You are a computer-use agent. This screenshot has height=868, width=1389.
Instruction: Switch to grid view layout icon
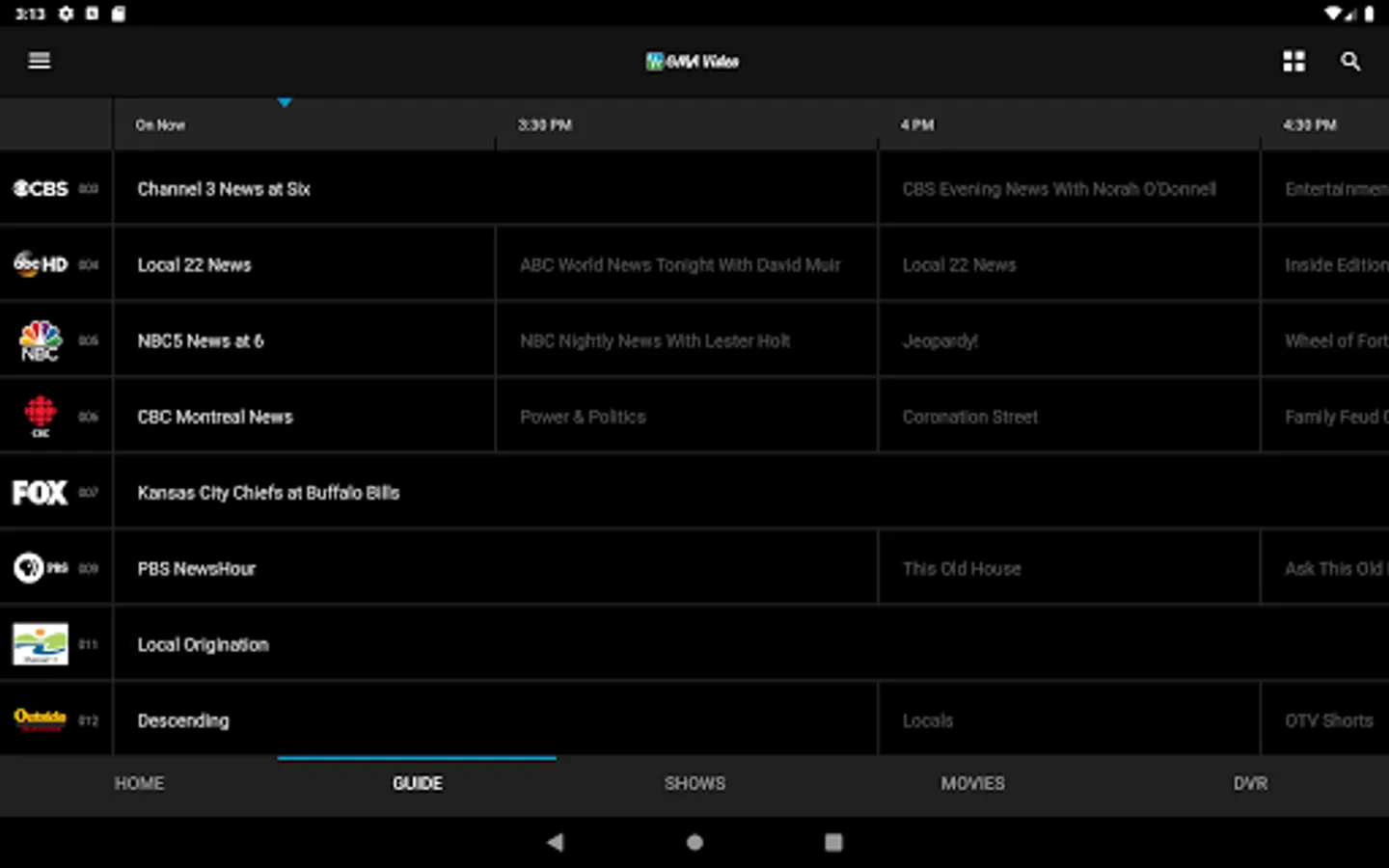coord(1294,62)
